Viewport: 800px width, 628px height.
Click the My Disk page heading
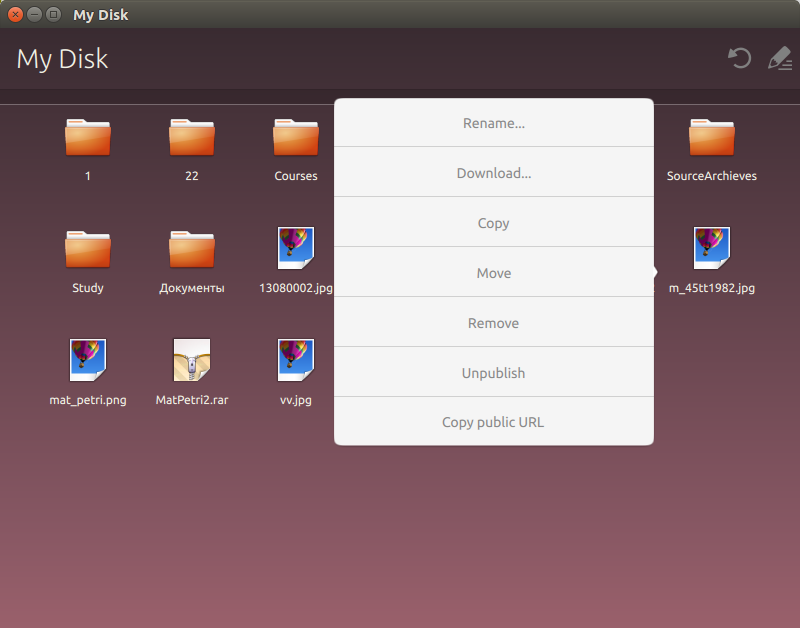(62, 59)
